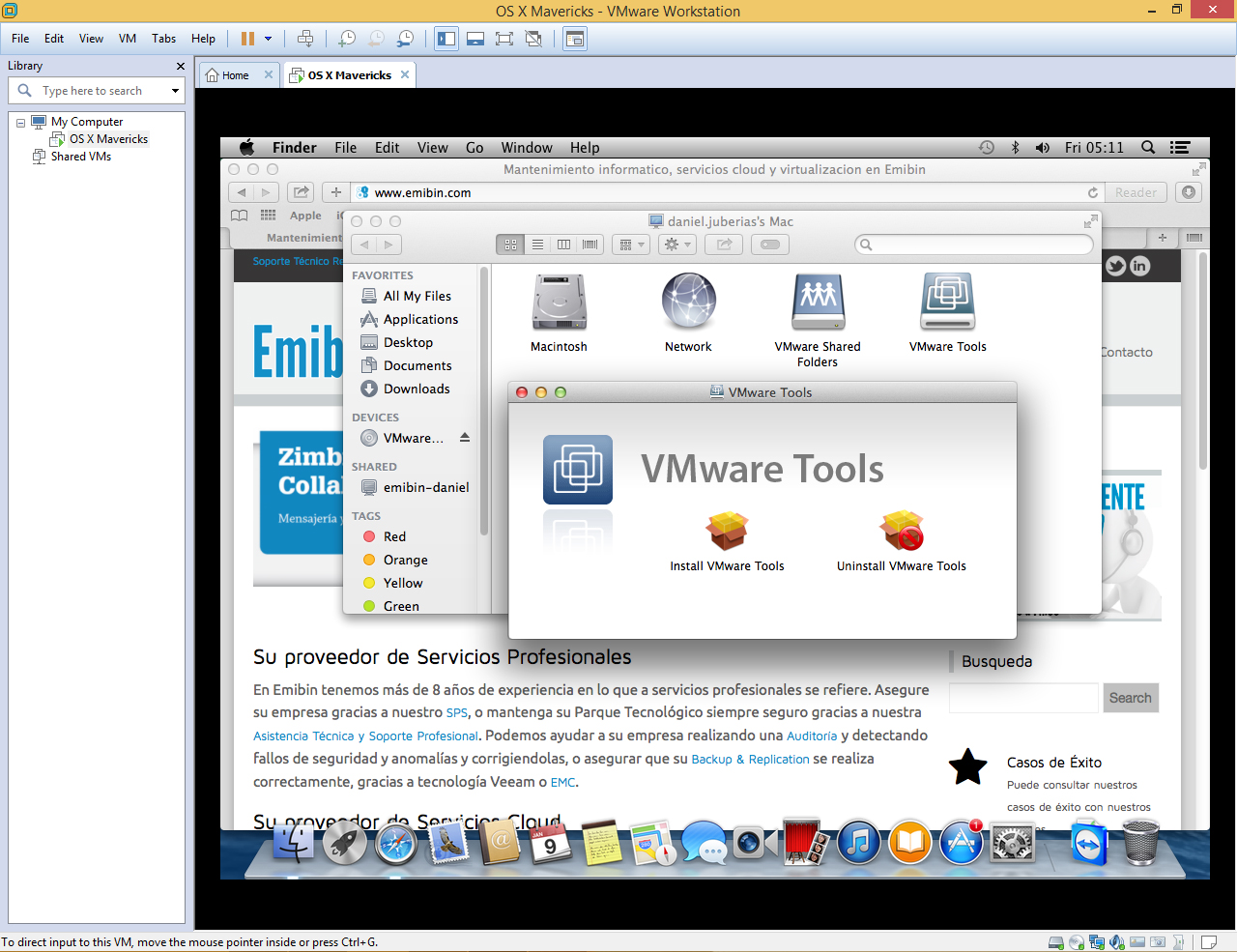Image resolution: width=1237 pixels, height=952 pixels.
Task: Collapse the My Computer tree node
Action: (20, 123)
